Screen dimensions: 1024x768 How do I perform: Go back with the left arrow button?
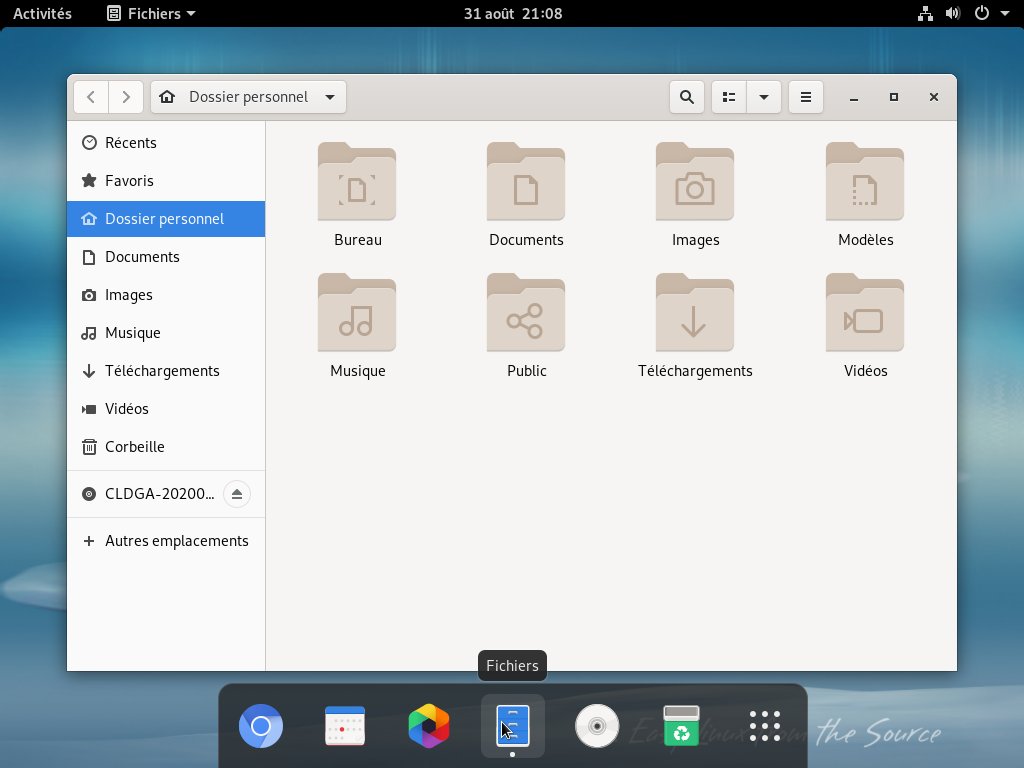click(91, 97)
